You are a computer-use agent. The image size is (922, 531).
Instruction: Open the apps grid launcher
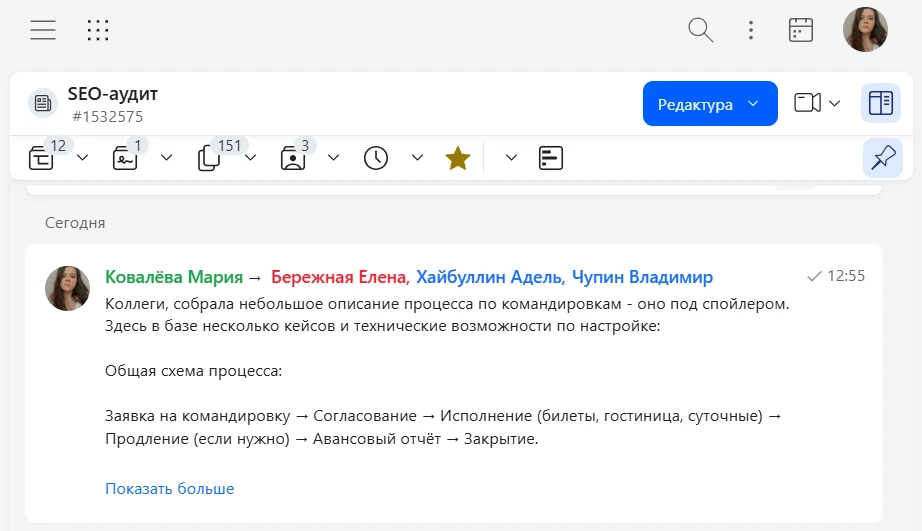pyautogui.click(x=98, y=30)
